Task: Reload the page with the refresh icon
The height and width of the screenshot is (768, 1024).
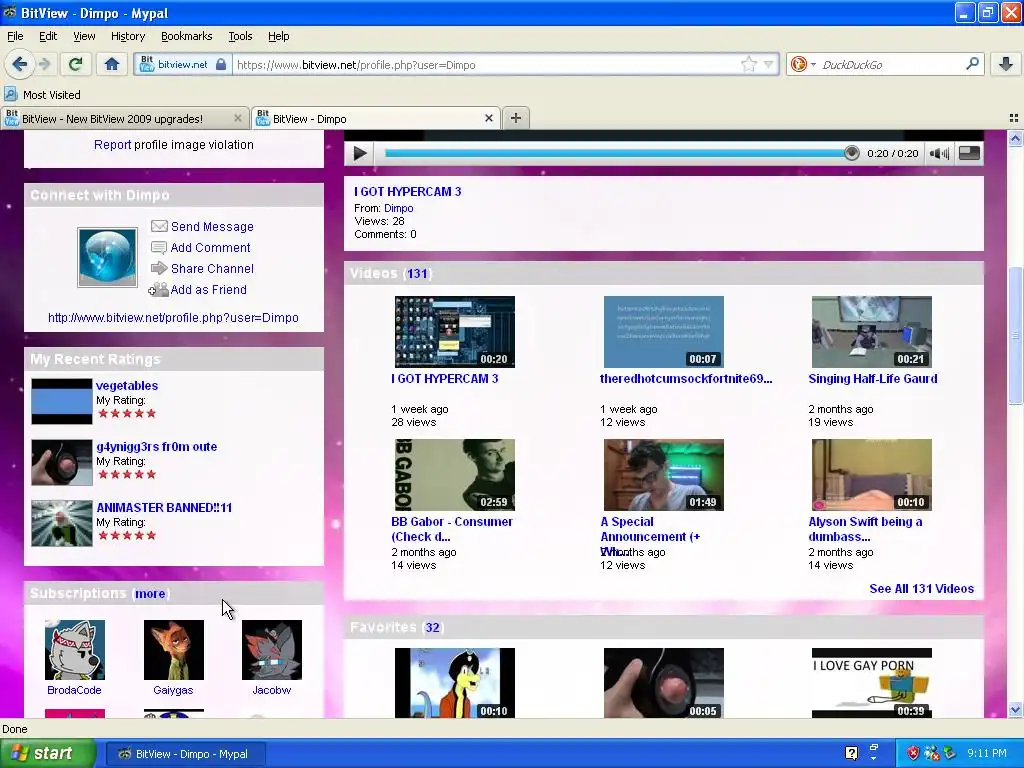Action: click(76, 64)
